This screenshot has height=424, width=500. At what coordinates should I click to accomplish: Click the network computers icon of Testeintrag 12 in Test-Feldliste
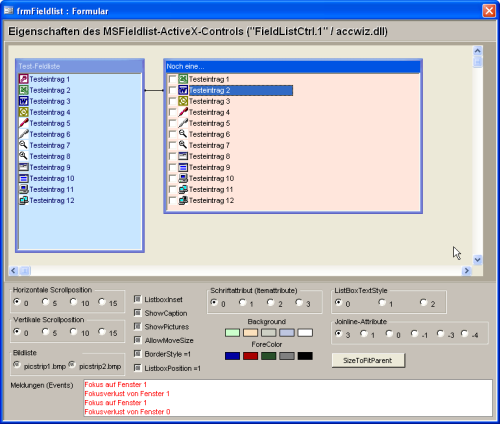tap(23, 200)
